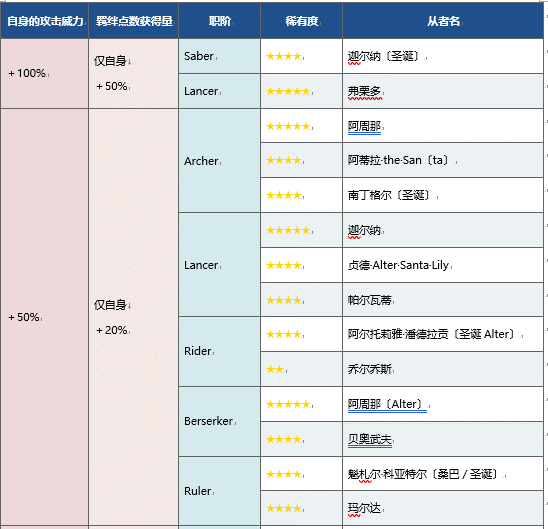The image size is (548, 529).
Task: Select the 贞德 Alter Santa Lily cell
Action: click(443, 265)
